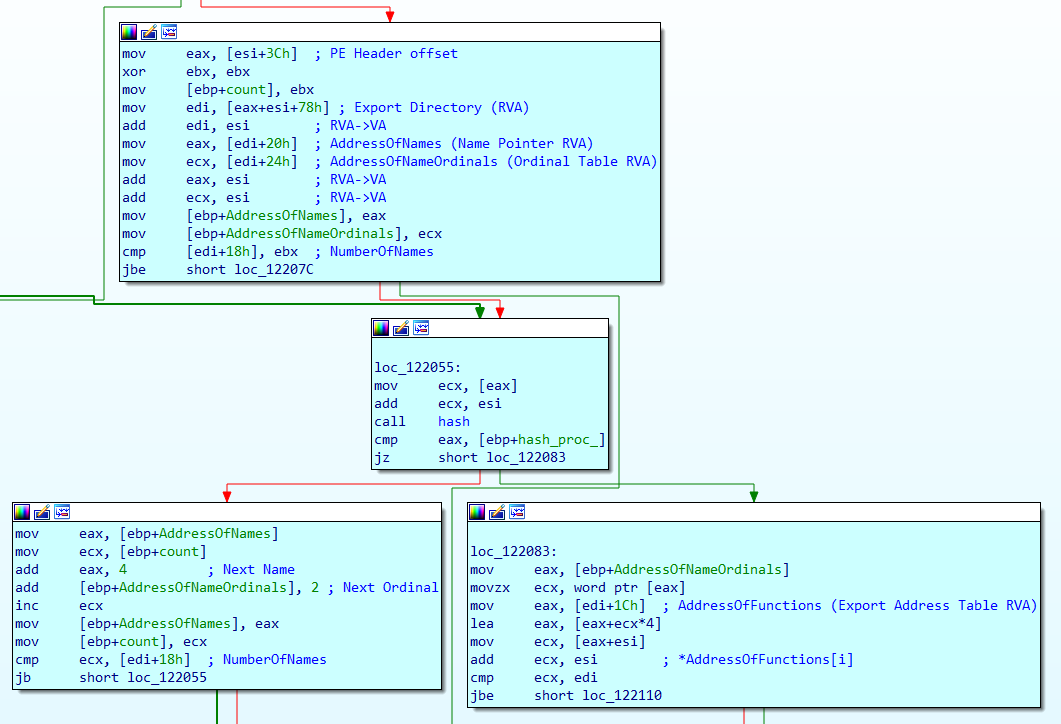Viewport: 1061px width, 724px height.
Task: Follow jz short loc_122083 operand
Action: click(x=526, y=458)
